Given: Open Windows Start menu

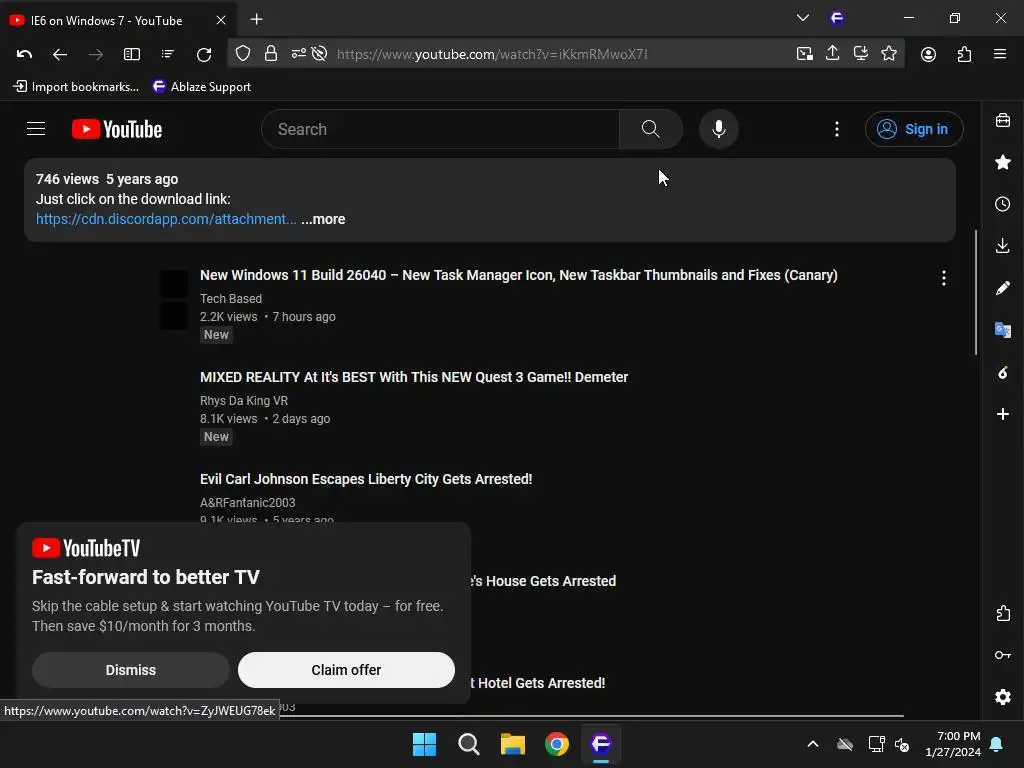Looking at the screenshot, I should click(x=424, y=744).
